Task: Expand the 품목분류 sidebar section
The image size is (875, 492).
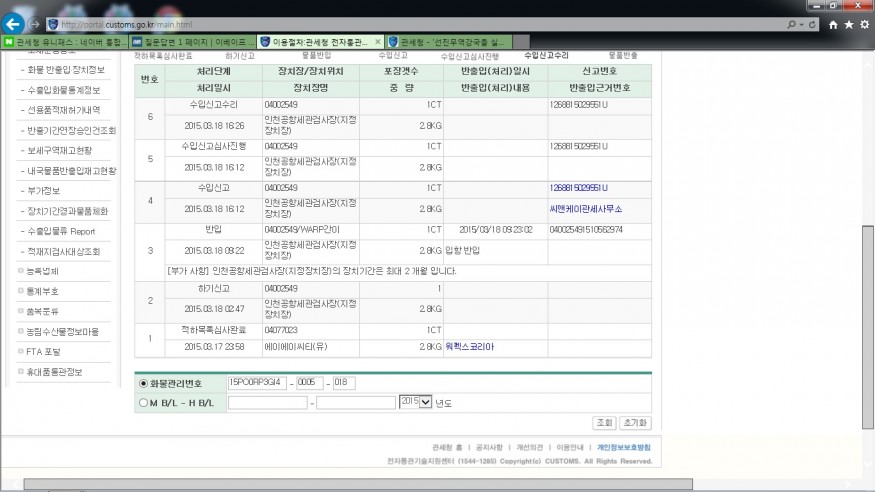Action: 42,311
